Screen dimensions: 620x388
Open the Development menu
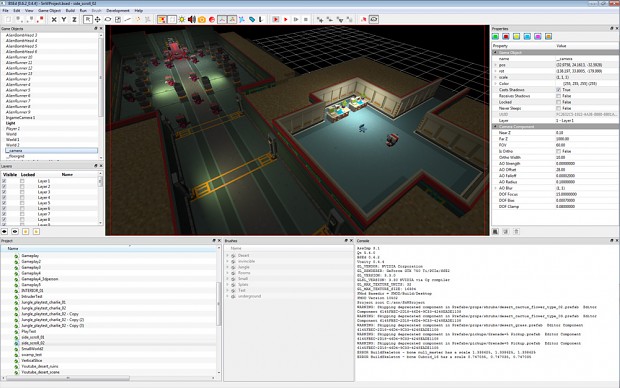(x=118, y=11)
